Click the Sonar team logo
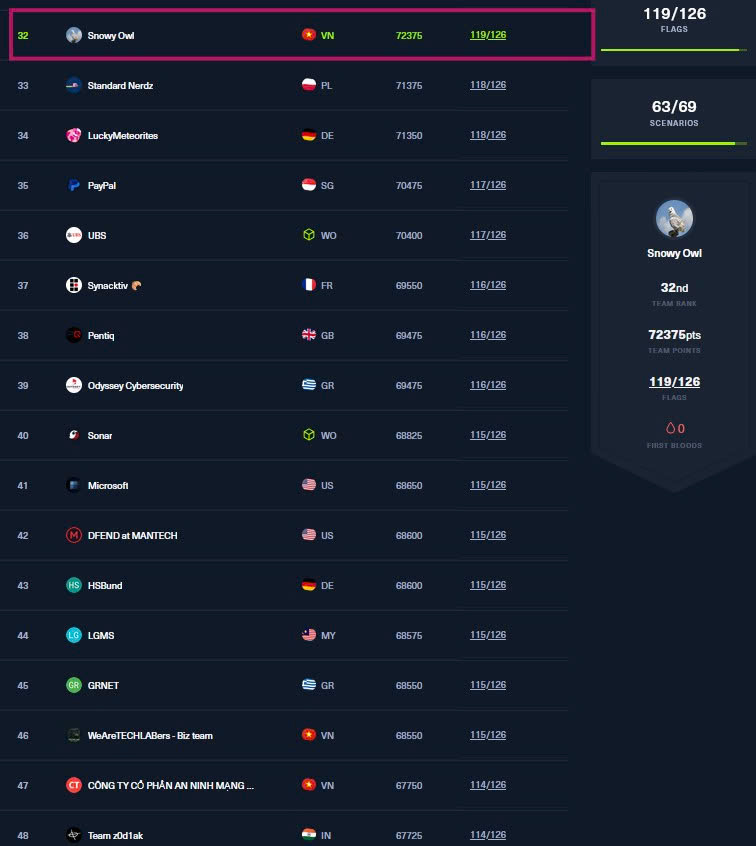This screenshot has height=846, width=756. tap(74, 435)
